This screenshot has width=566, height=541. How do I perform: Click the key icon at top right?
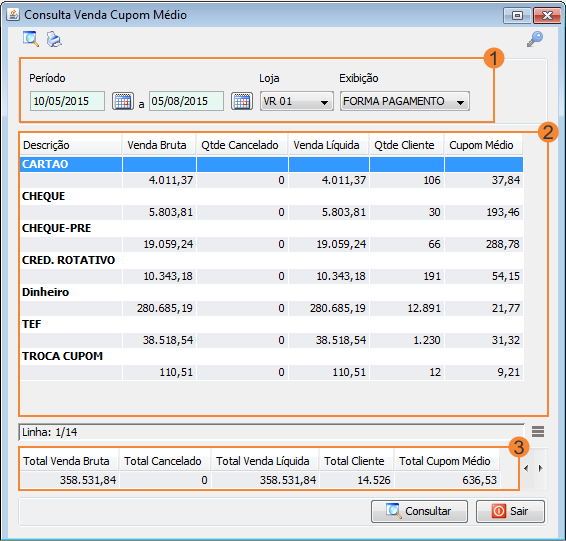[x=535, y=39]
